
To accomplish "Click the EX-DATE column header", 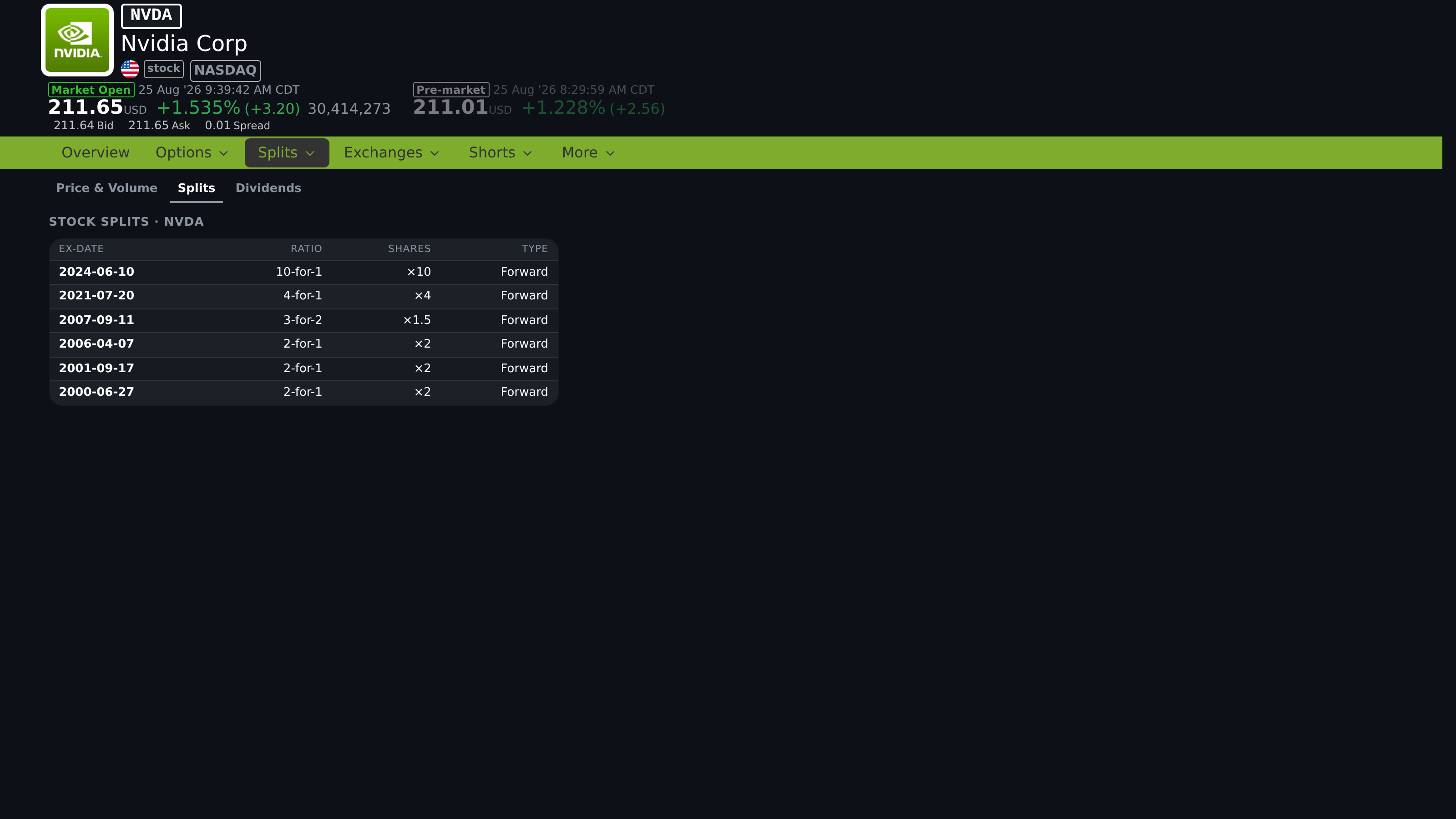I will (x=81, y=249).
